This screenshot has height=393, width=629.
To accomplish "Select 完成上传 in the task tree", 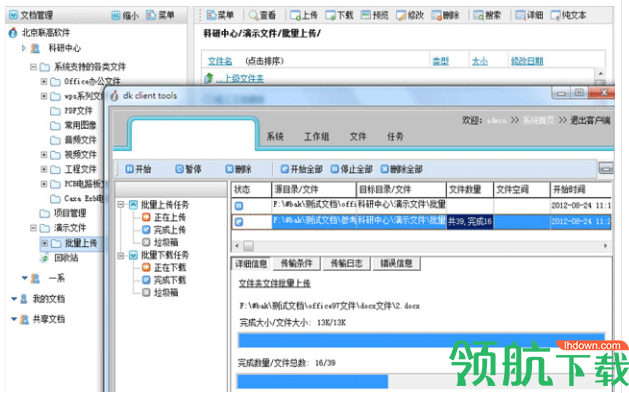I will click(170, 230).
